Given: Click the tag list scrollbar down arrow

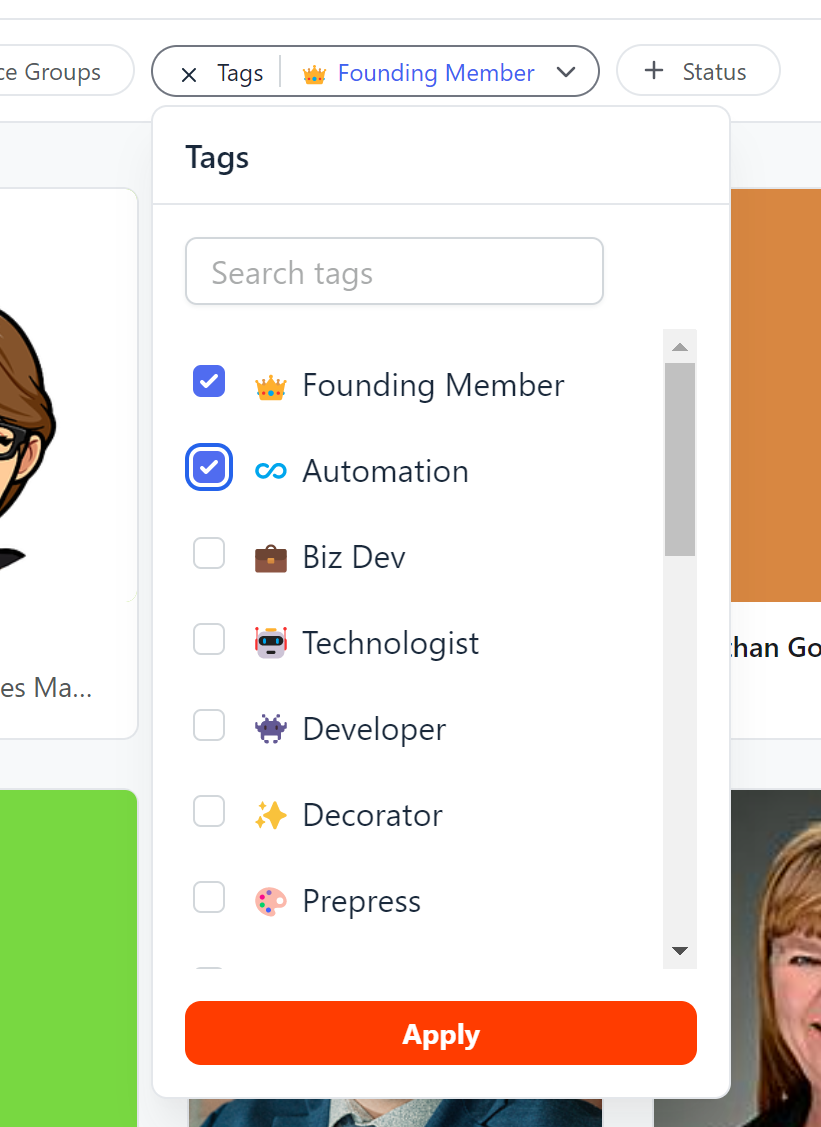Looking at the screenshot, I should click(680, 950).
